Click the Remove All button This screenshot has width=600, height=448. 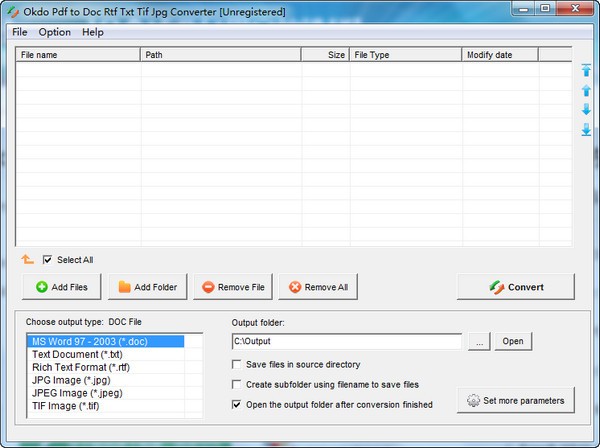318,287
